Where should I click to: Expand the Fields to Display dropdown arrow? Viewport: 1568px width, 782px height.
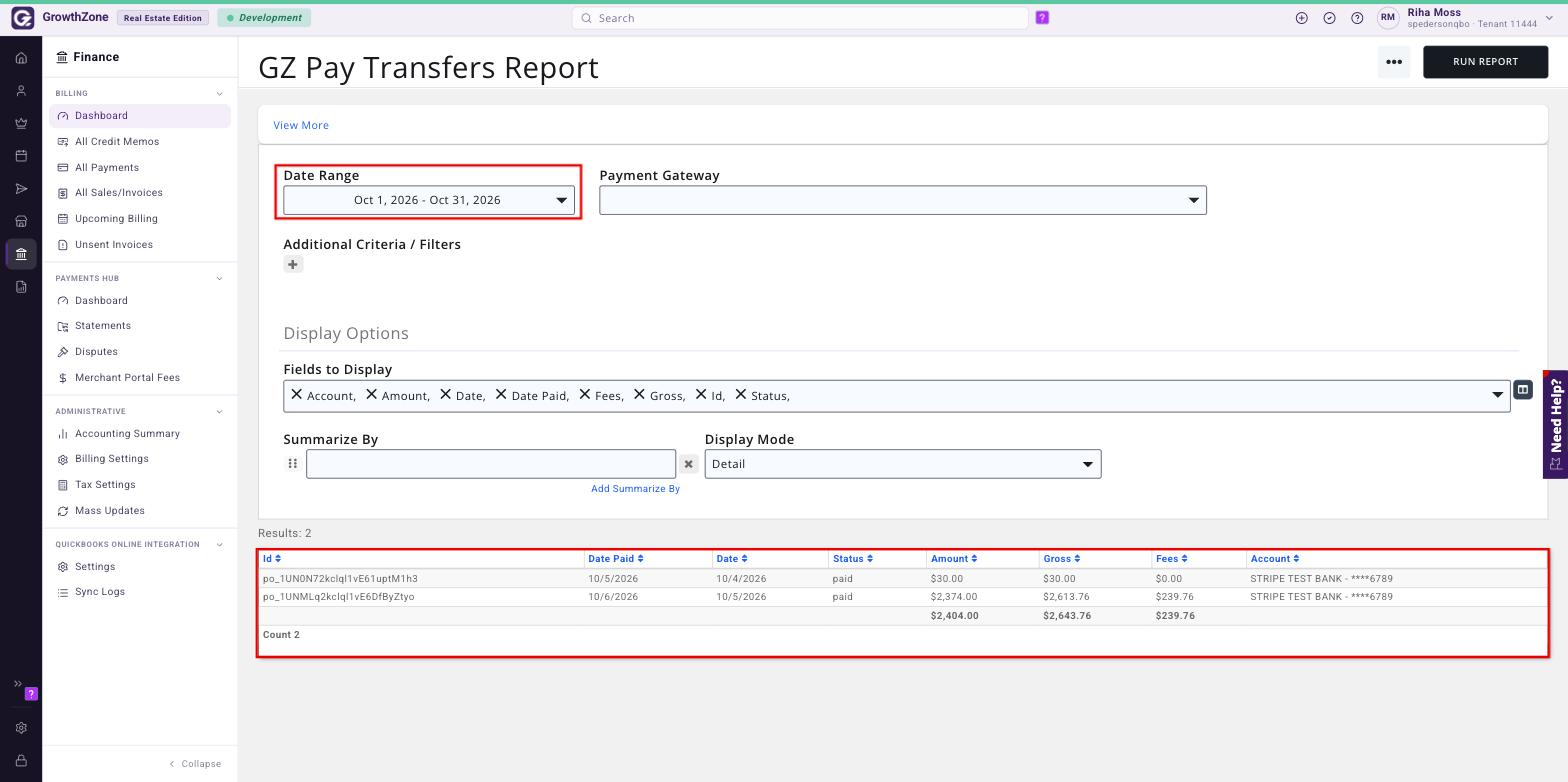coord(1497,395)
